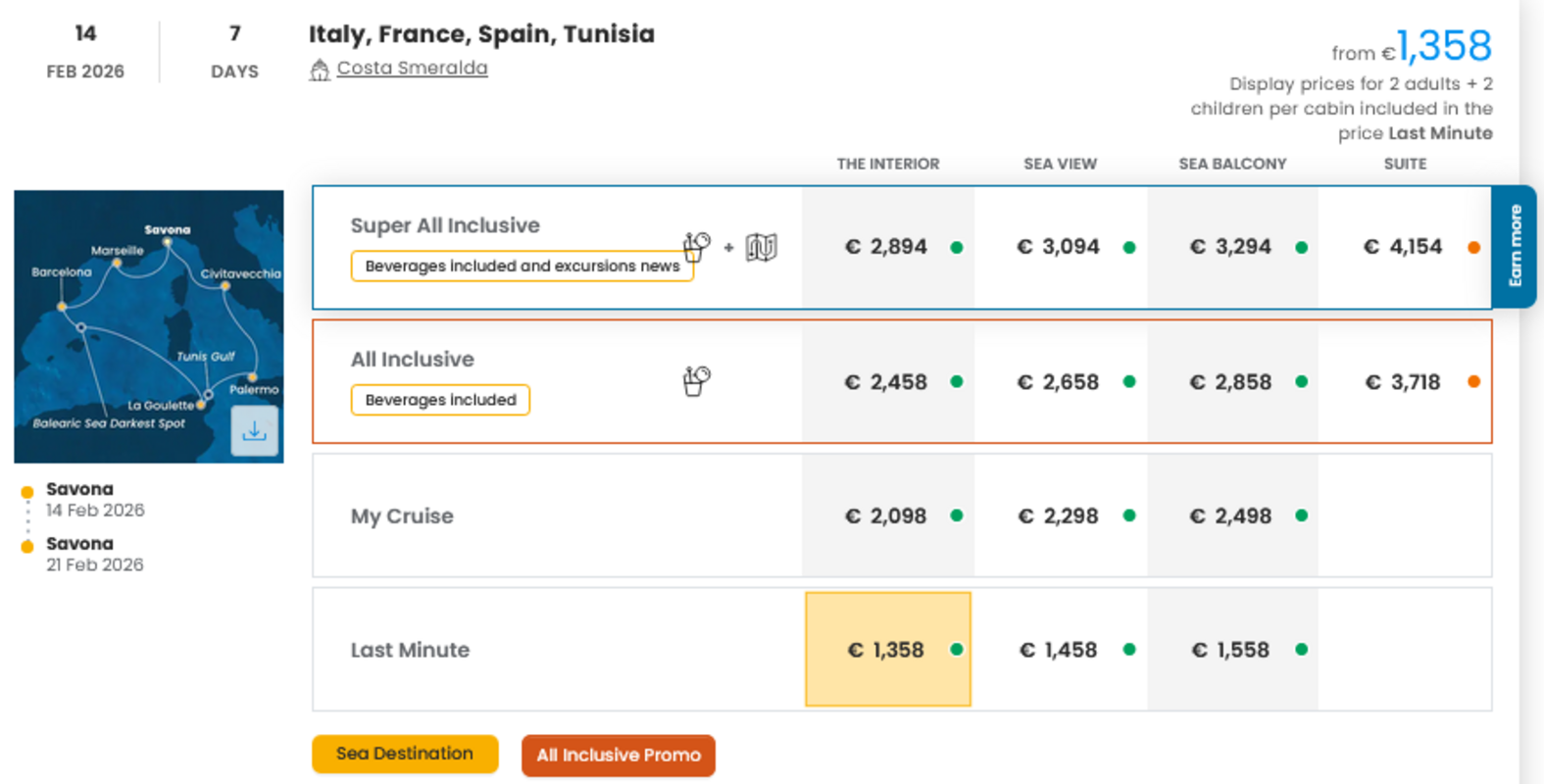Choose My Cruise Sea Balcony €2,498
Screen dimensions: 1544x784
(x=1231, y=516)
